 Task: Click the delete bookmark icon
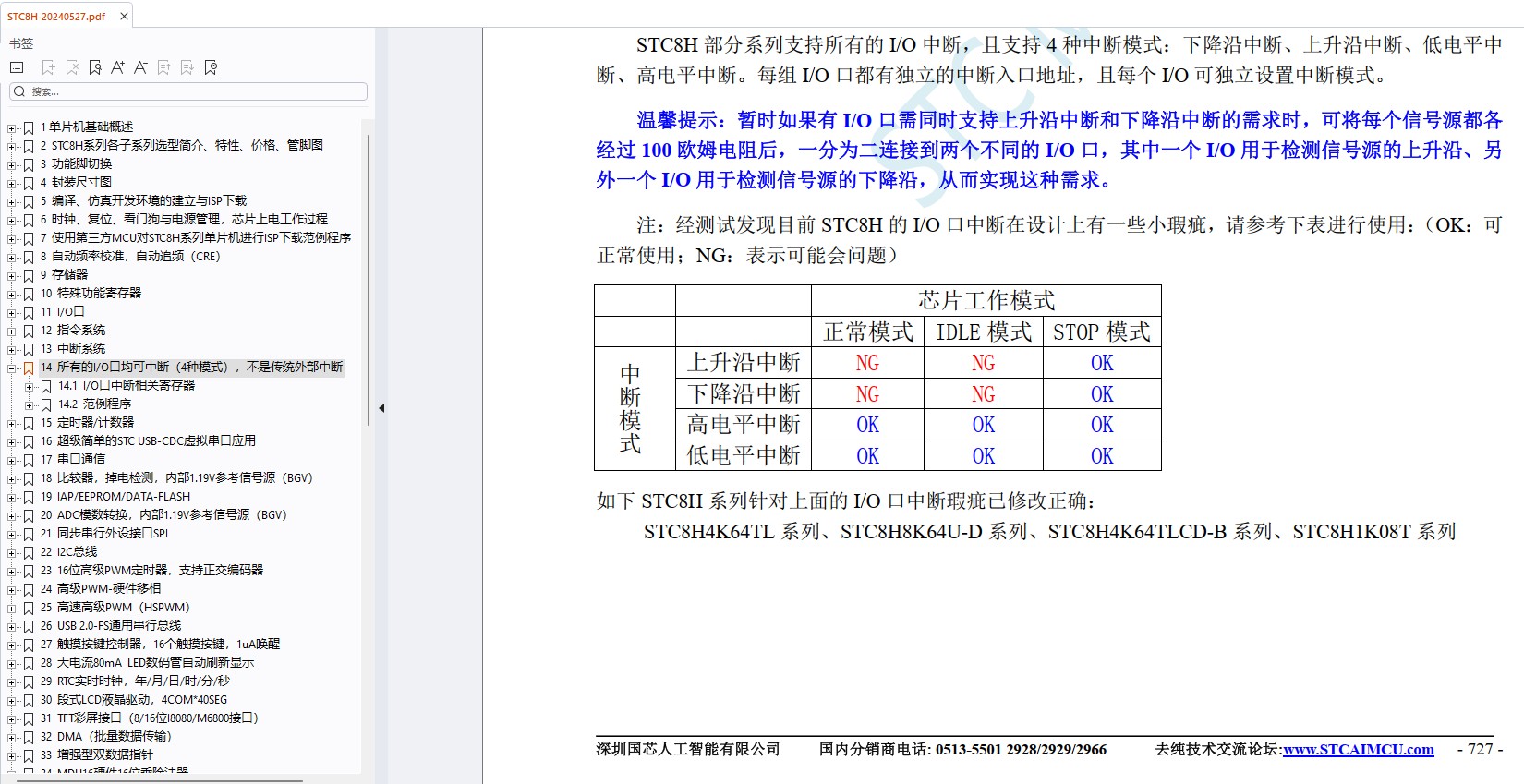pos(72,67)
